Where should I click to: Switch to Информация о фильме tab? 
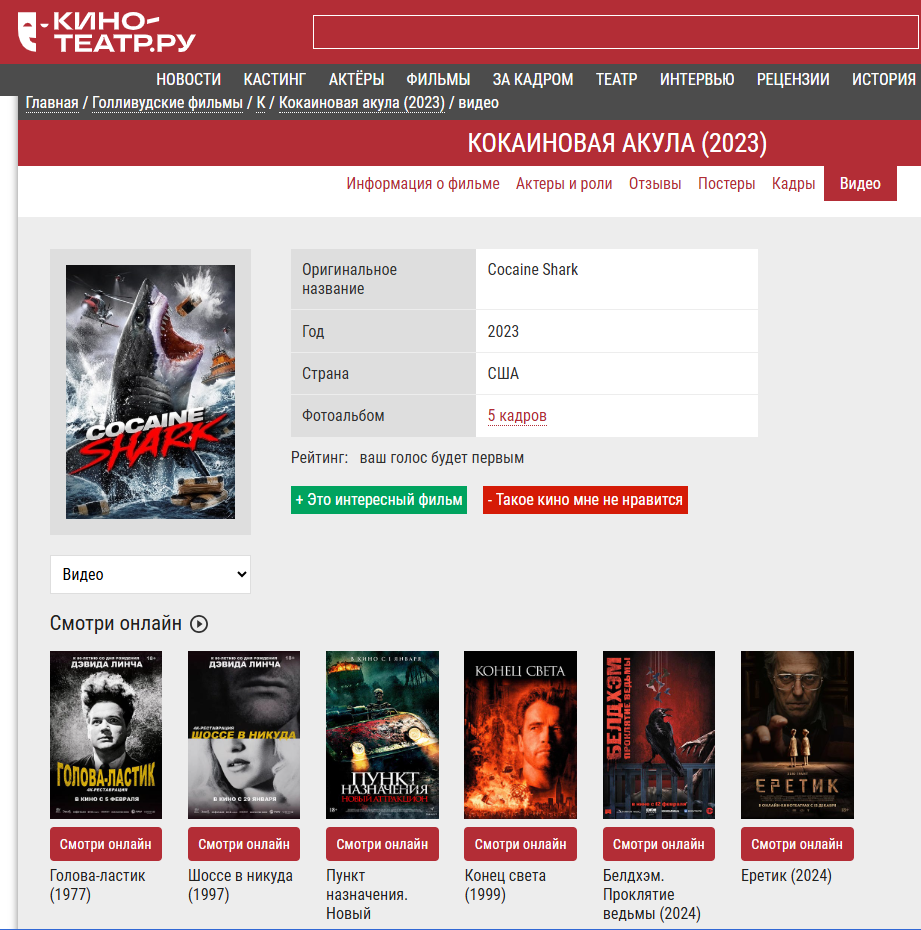pyautogui.click(x=423, y=184)
